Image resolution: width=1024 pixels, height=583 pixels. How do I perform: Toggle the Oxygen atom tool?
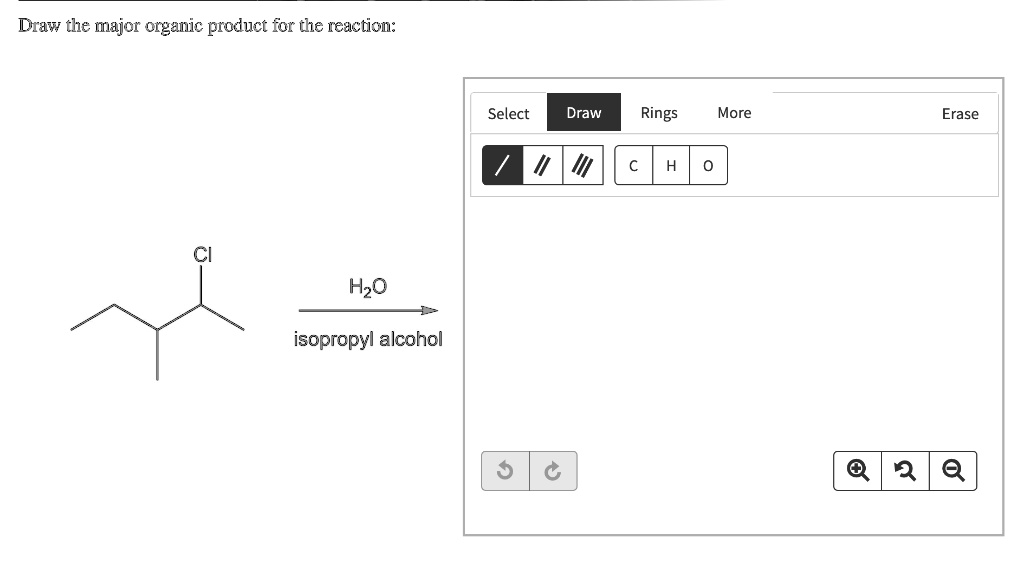707,164
